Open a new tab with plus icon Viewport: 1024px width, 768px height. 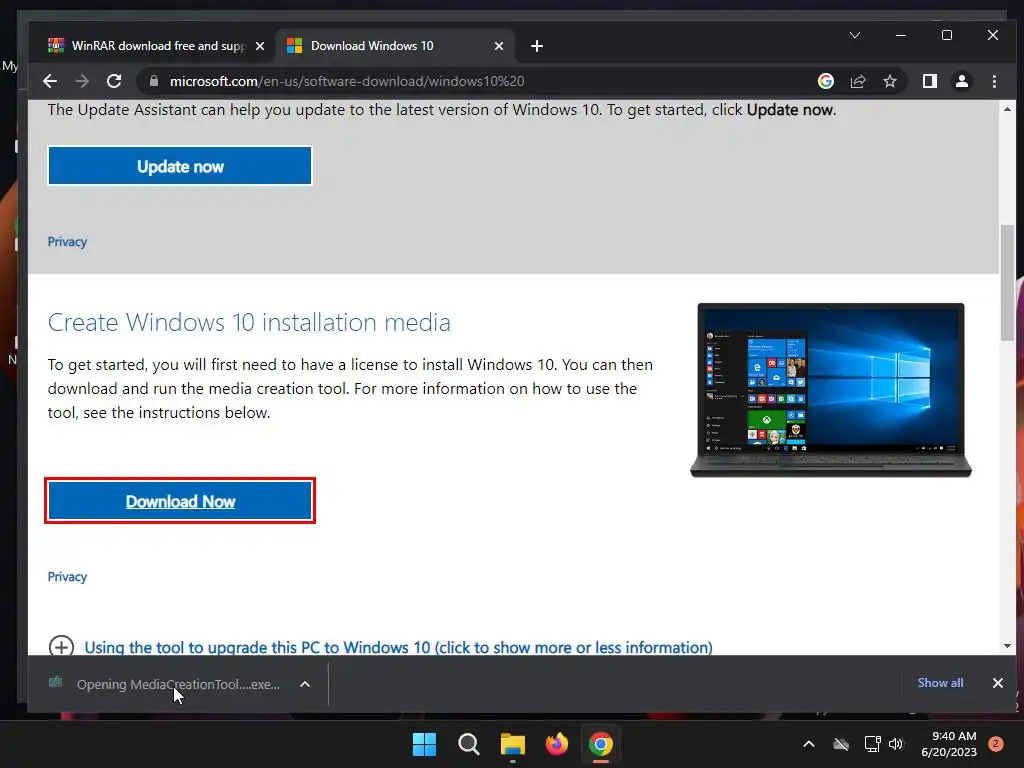coord(537,46)
